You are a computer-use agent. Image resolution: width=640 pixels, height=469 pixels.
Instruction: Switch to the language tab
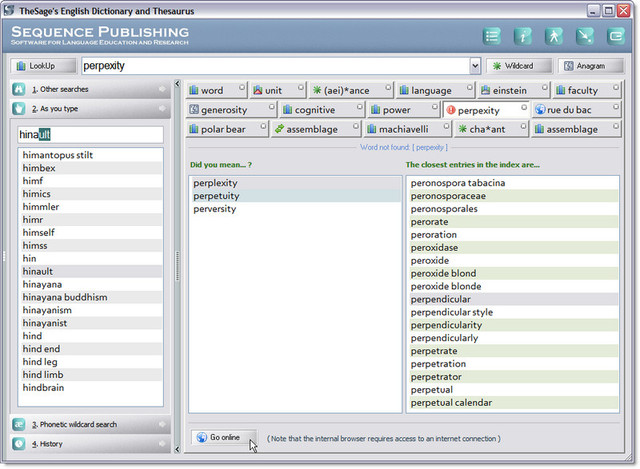click(x=436, y=90)
